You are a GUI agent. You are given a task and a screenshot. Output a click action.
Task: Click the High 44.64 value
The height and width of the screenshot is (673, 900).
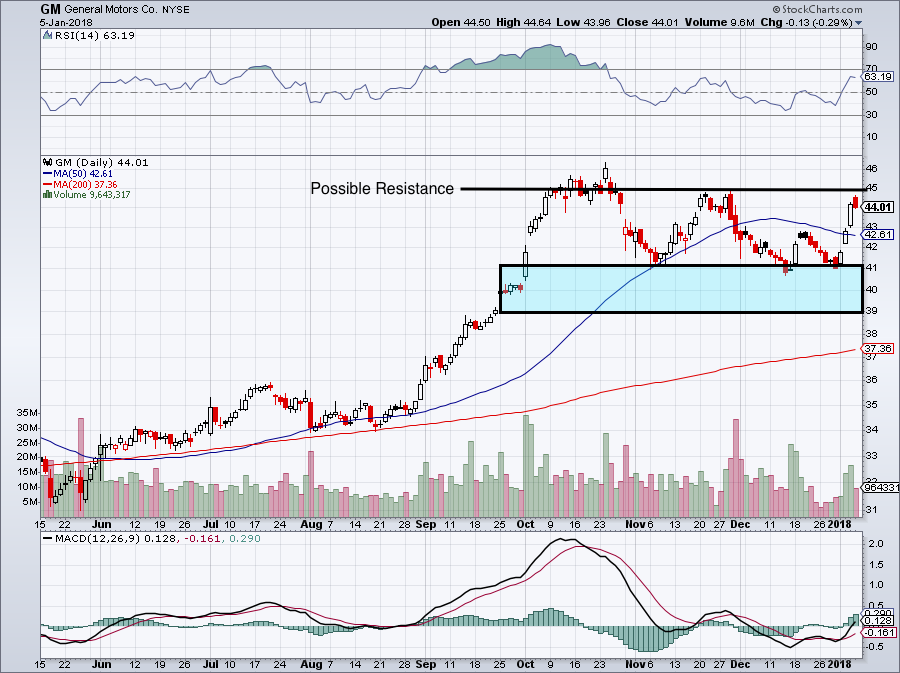(523, 22)
